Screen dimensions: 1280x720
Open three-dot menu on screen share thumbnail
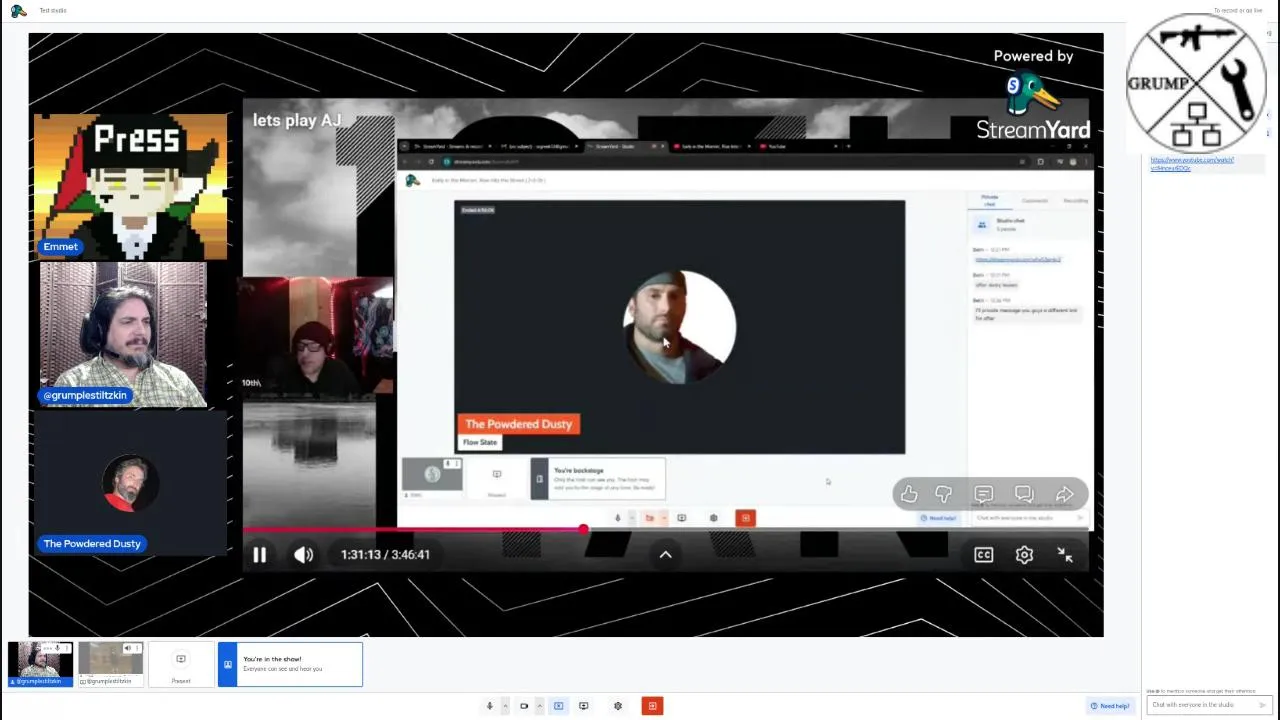point(136,648)
